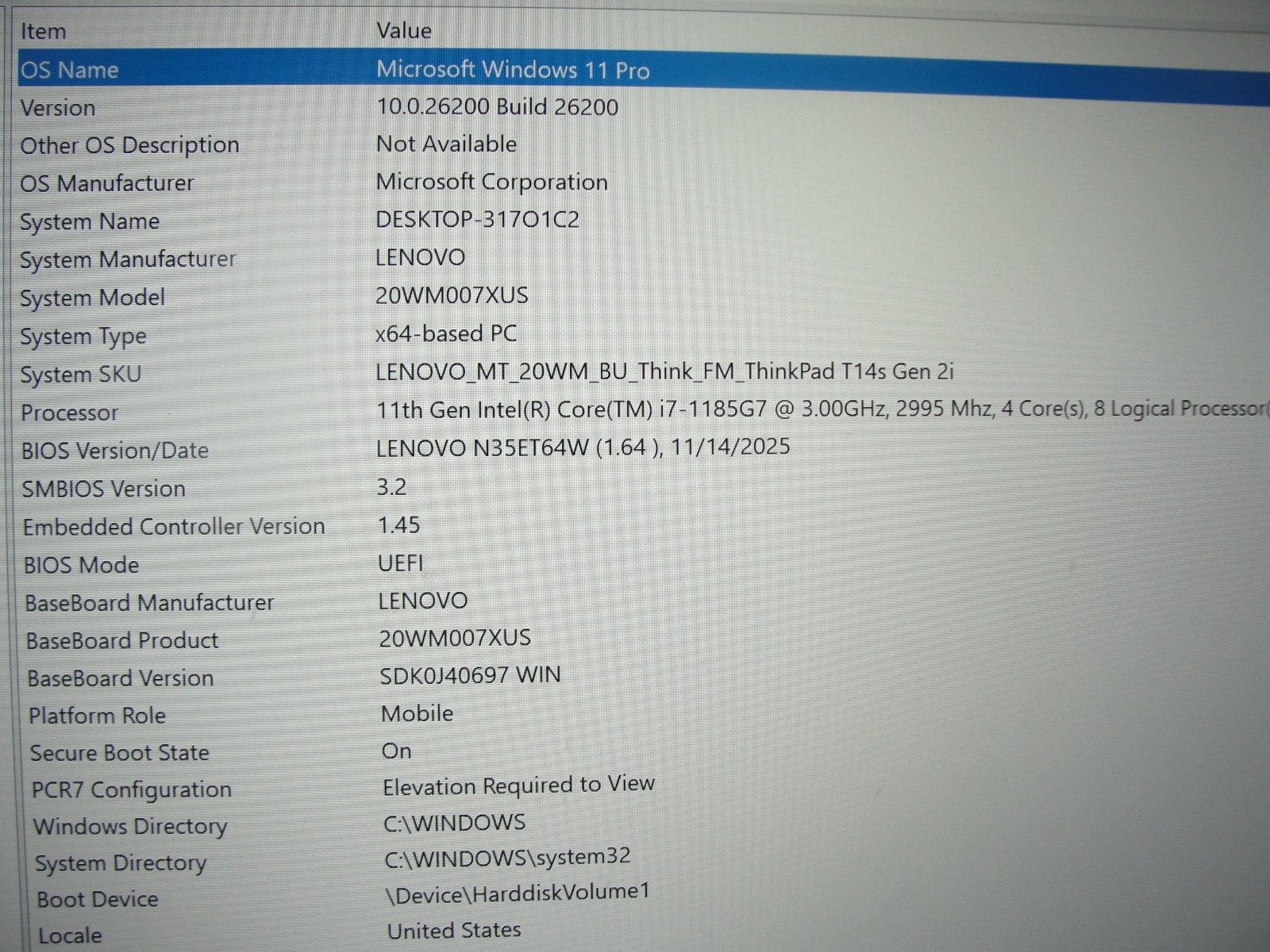Select LENOVO value of BaseBoard Manufacturer
Viewport: 1270px width, 952px height.
pyautogui.click(x=422, y=601)
